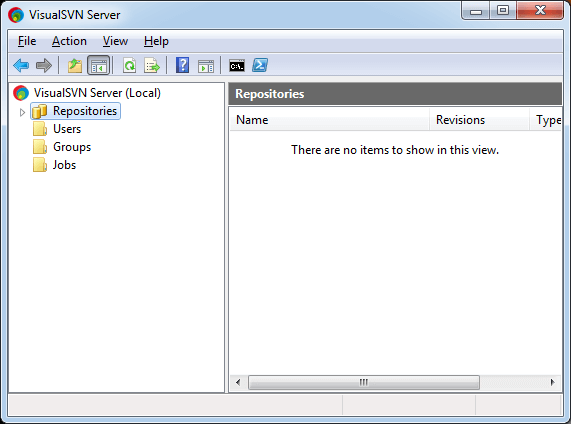Sort by the Name column header
Viewport: 571px width, 424px height.
(330, 120)
